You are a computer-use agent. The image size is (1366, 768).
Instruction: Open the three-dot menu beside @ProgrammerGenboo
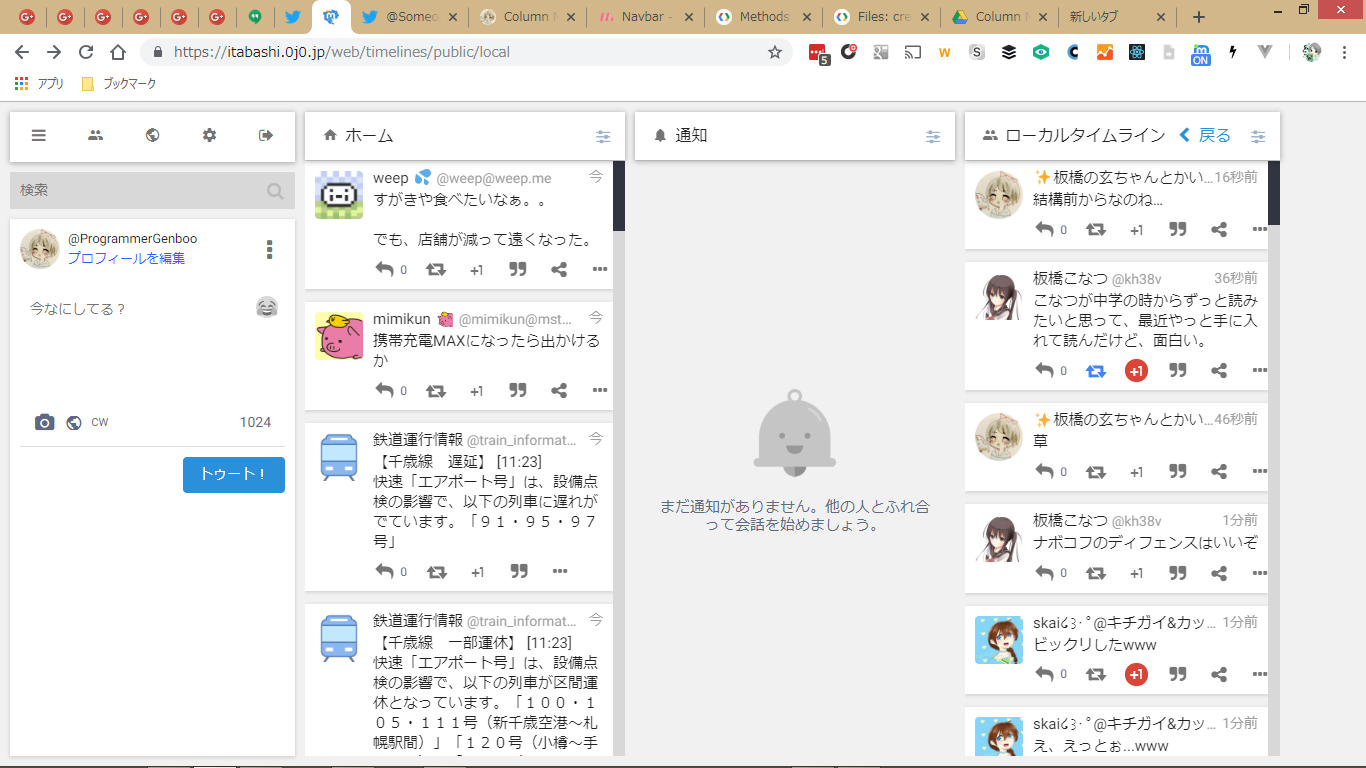click(269, 249)
